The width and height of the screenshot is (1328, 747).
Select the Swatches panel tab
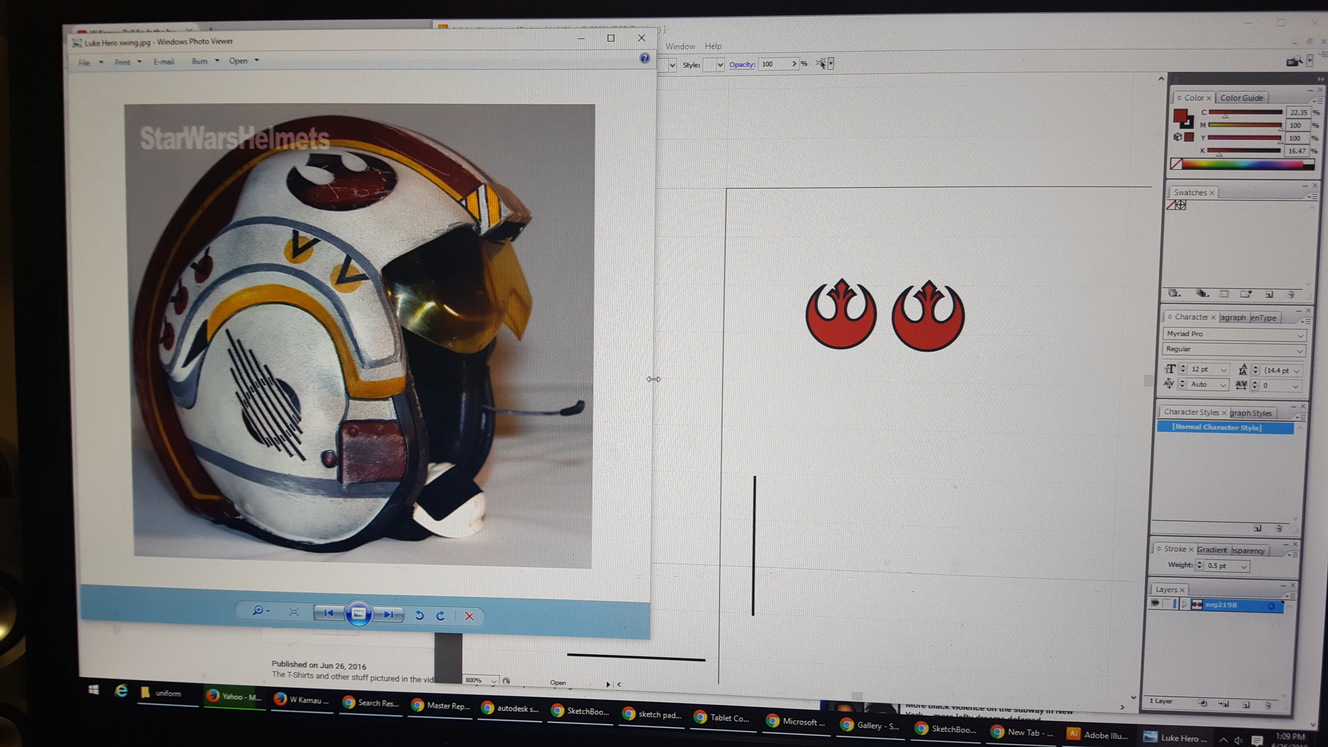click(x=1192, y=193)
